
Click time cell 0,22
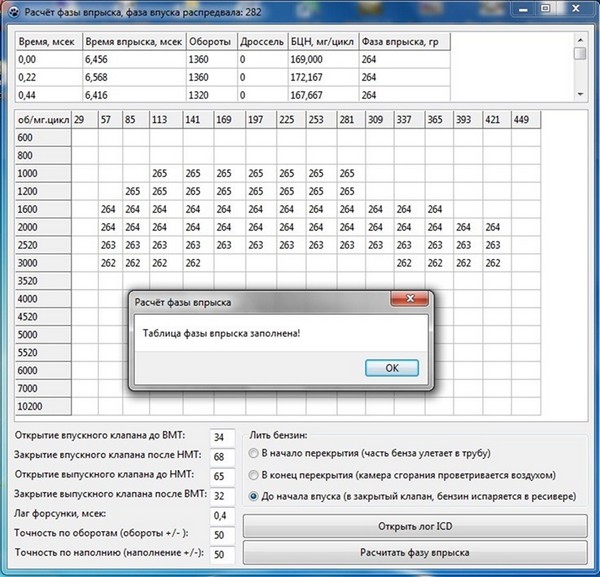(49, 77)
